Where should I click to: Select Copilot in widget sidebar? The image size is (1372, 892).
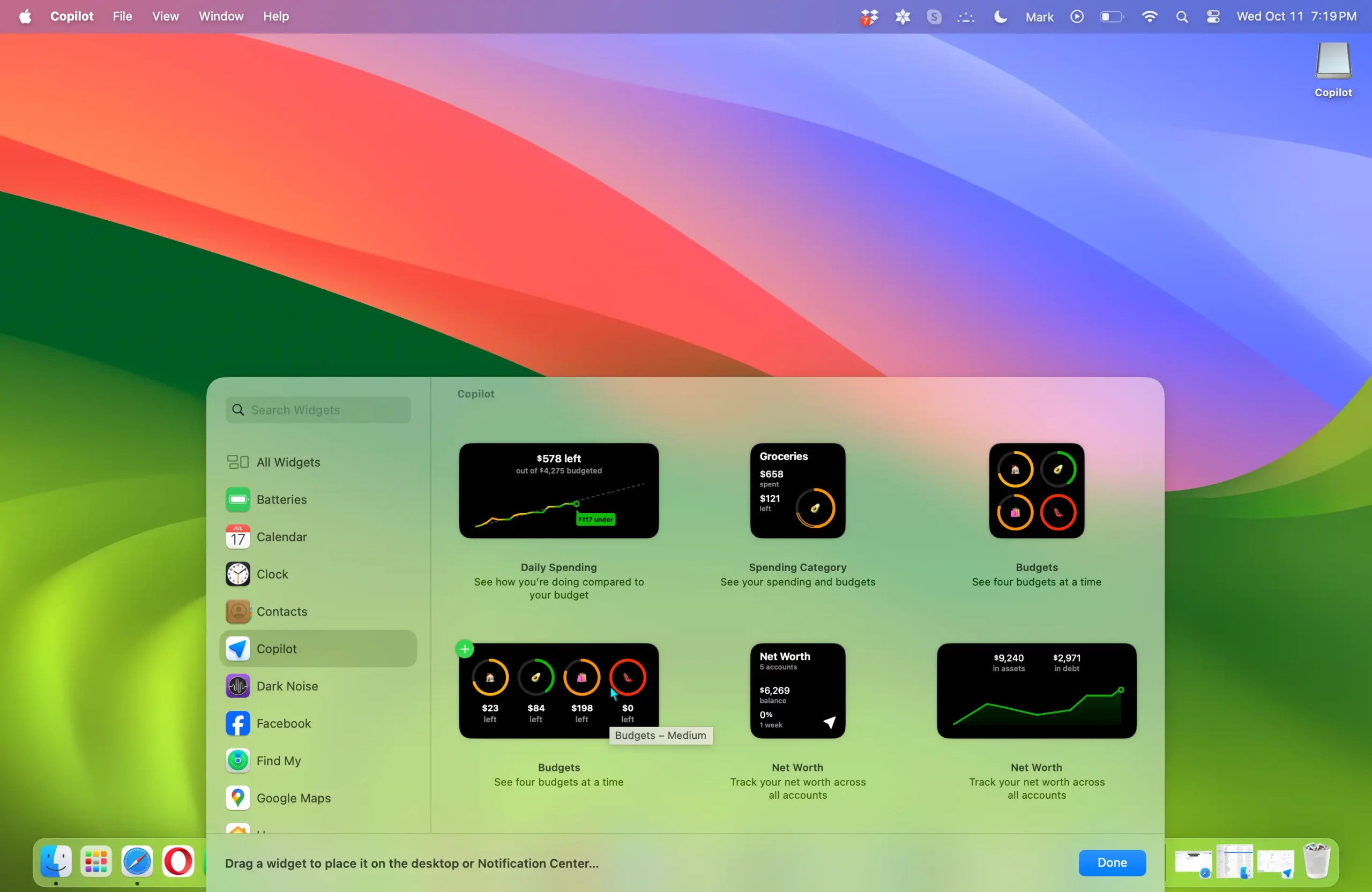[x=318, y=649]
